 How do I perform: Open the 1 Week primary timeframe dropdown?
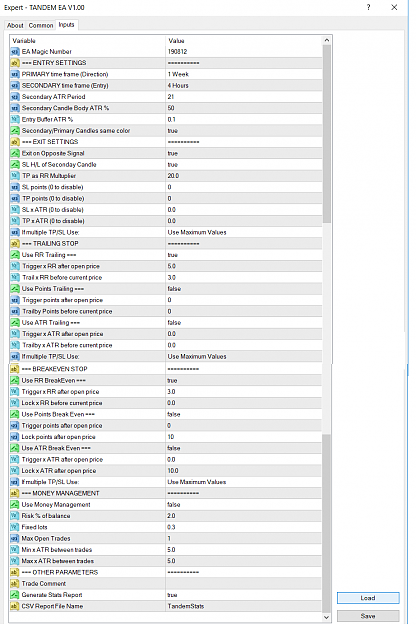pos(243,74)
